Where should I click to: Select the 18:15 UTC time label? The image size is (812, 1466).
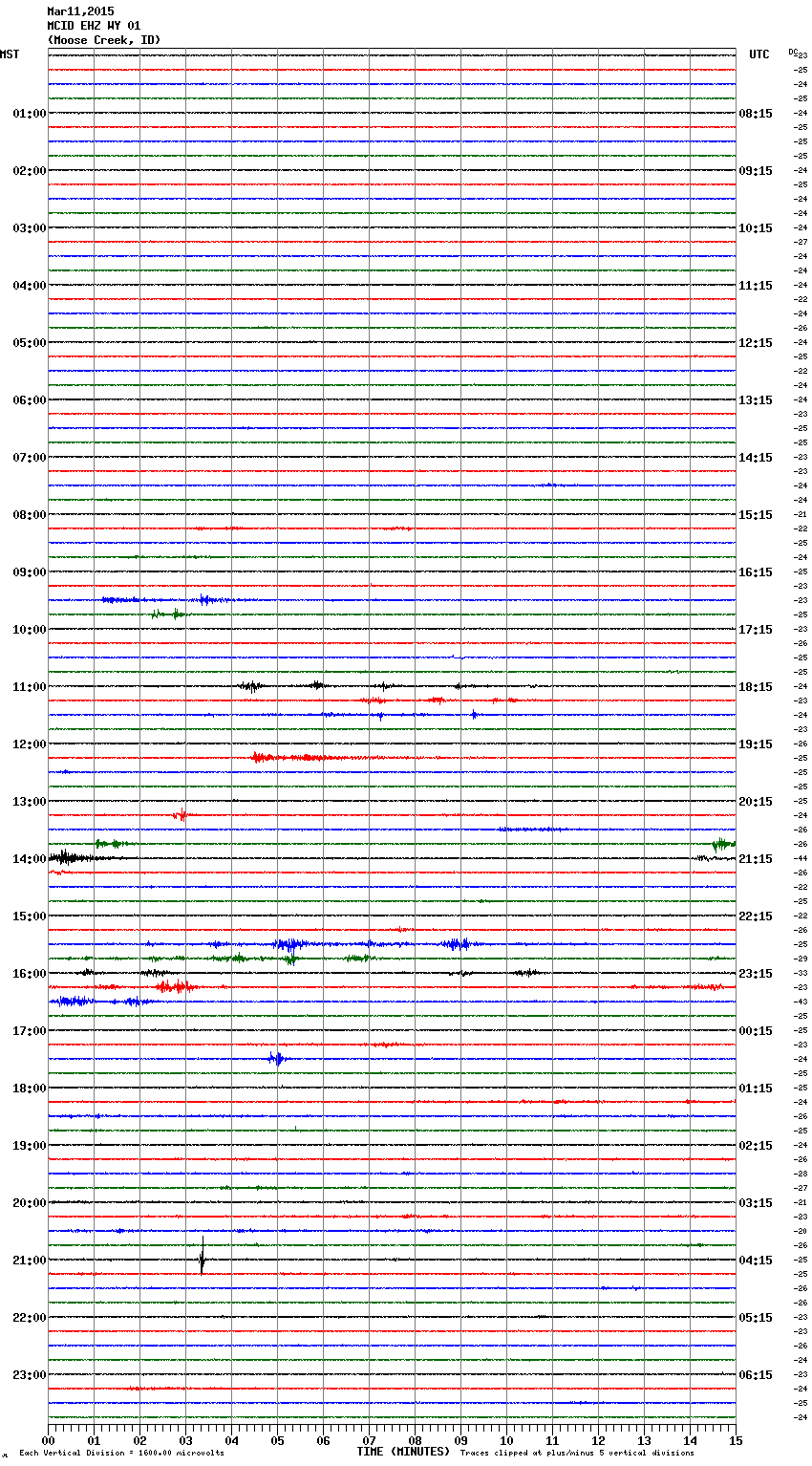click(756, 687)
